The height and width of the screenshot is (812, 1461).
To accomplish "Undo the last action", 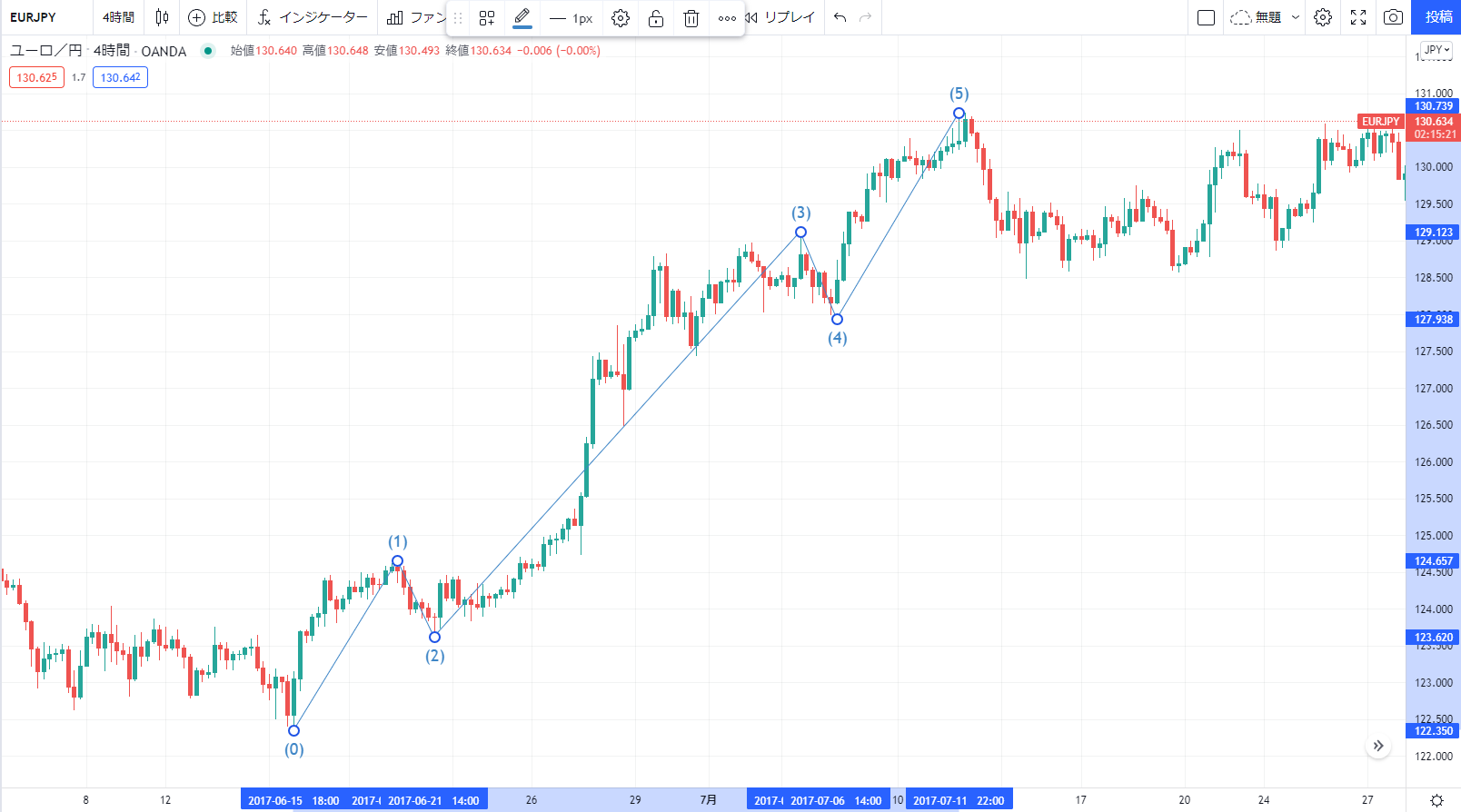I will pos(840,17).
